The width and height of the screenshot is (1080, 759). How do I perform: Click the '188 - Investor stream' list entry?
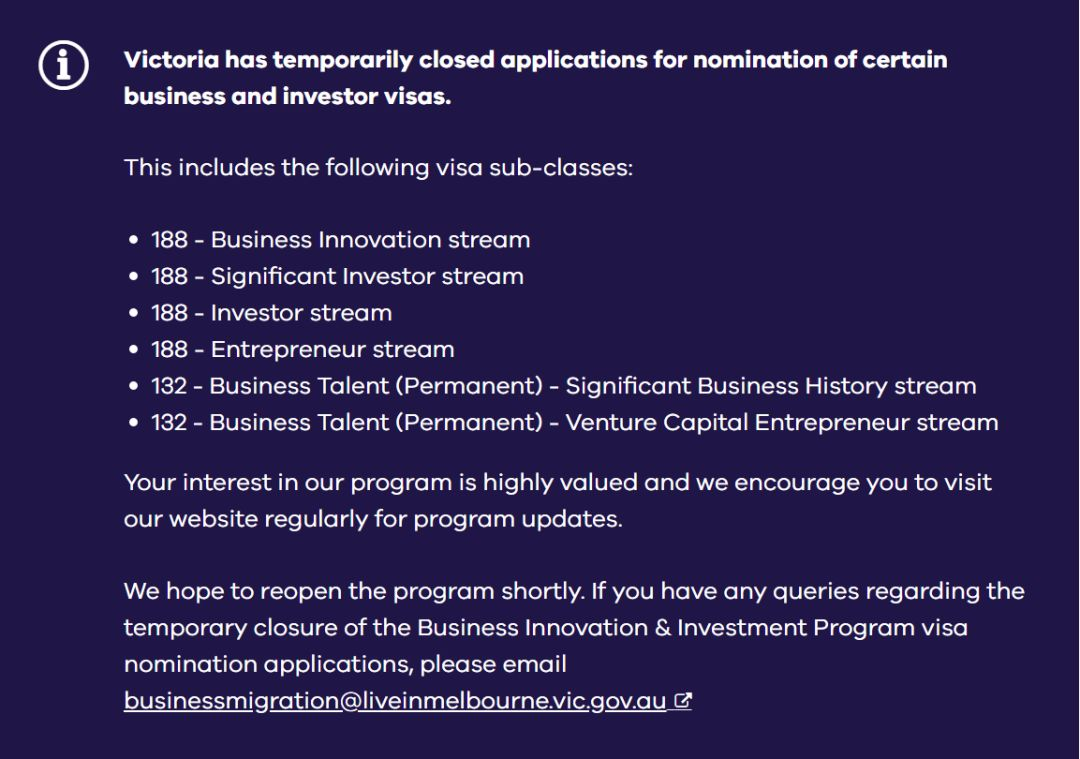coord(271,313)
